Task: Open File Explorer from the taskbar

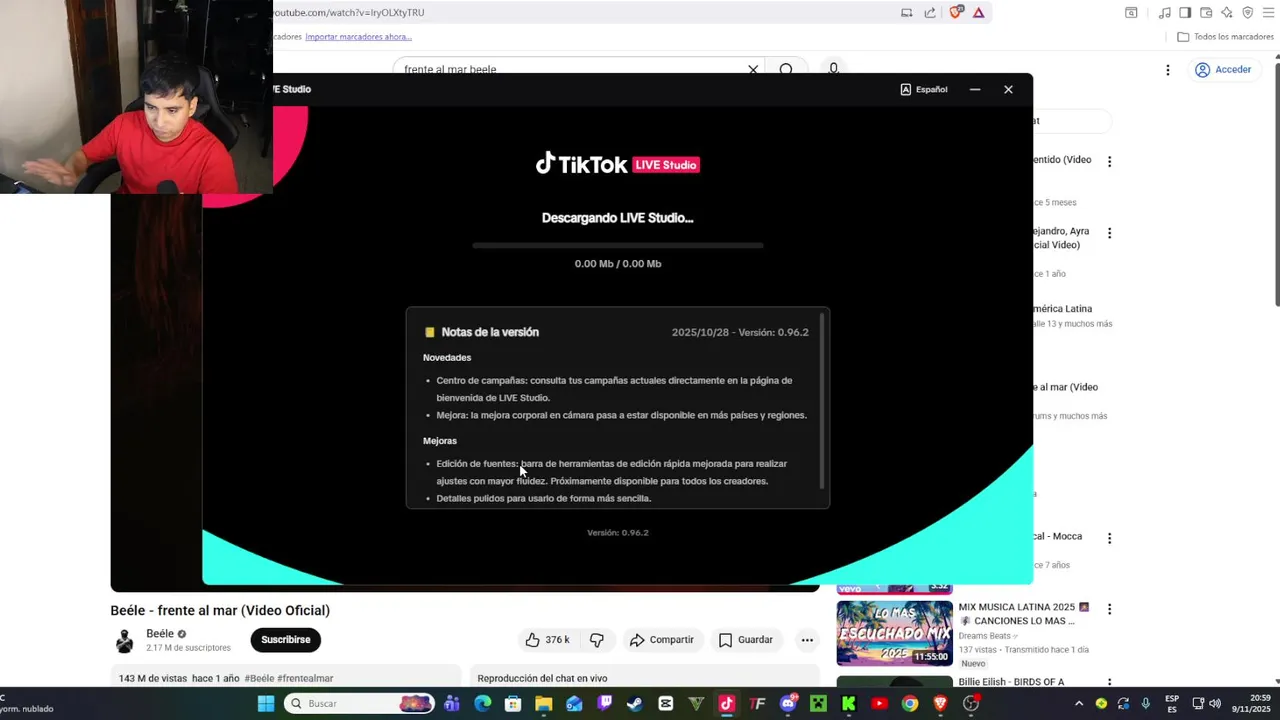Action: pyautogui.click(x=544, y=704)
